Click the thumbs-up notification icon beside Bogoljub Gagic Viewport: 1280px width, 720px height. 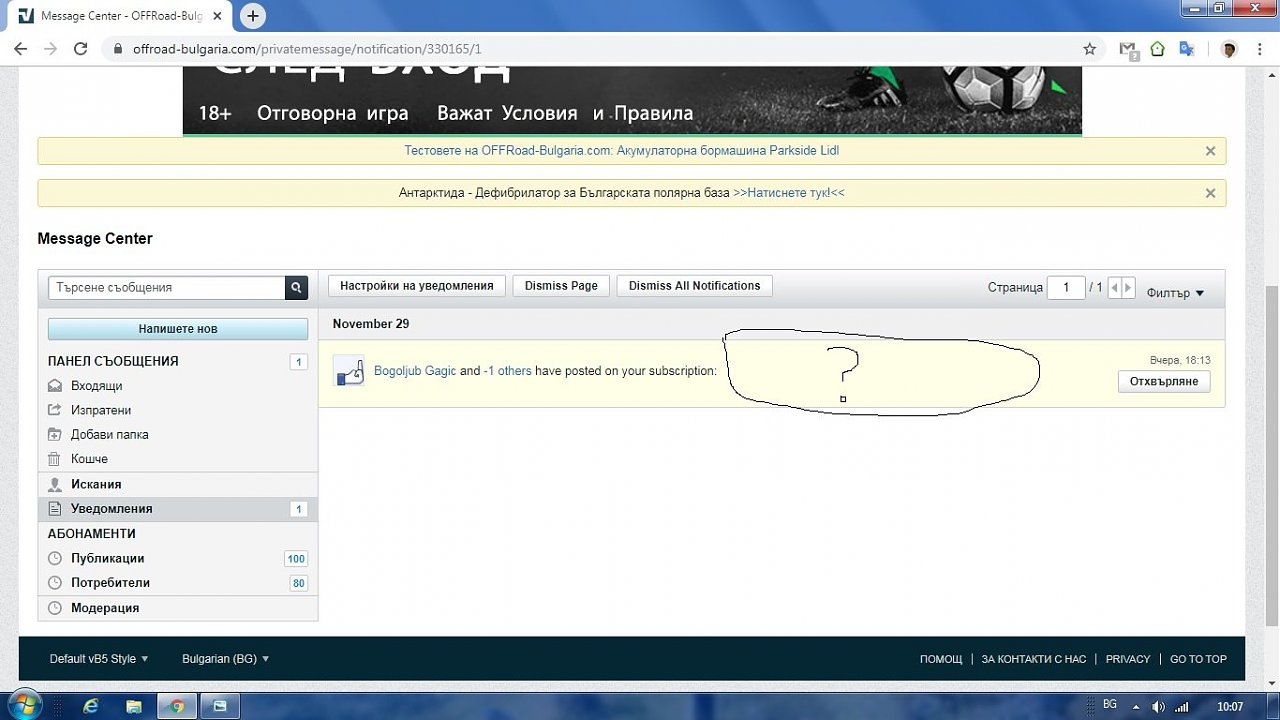click(348, 371)
